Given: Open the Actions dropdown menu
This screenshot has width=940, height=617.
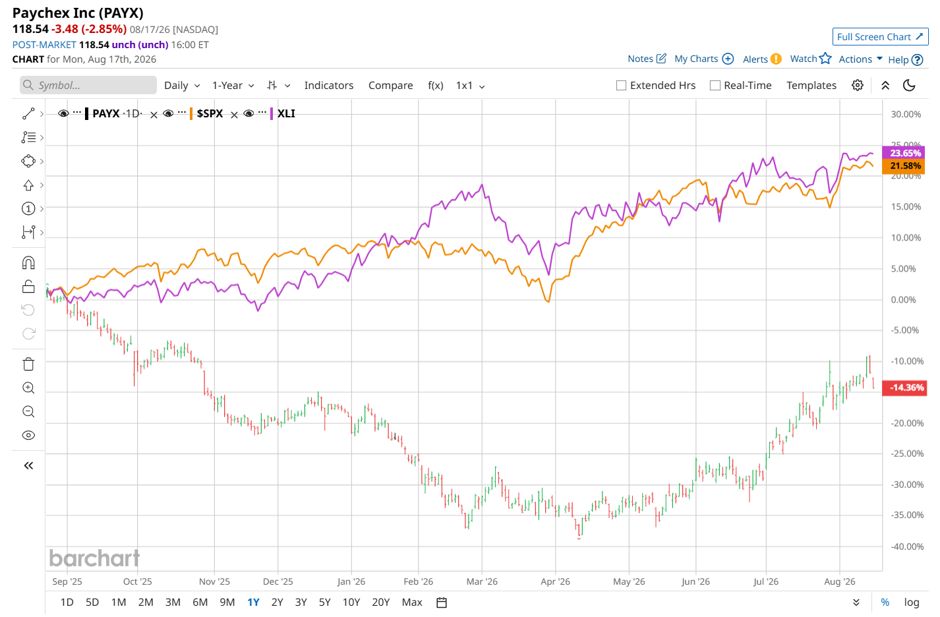Looking at the screenshot, I should click(860, 59).
